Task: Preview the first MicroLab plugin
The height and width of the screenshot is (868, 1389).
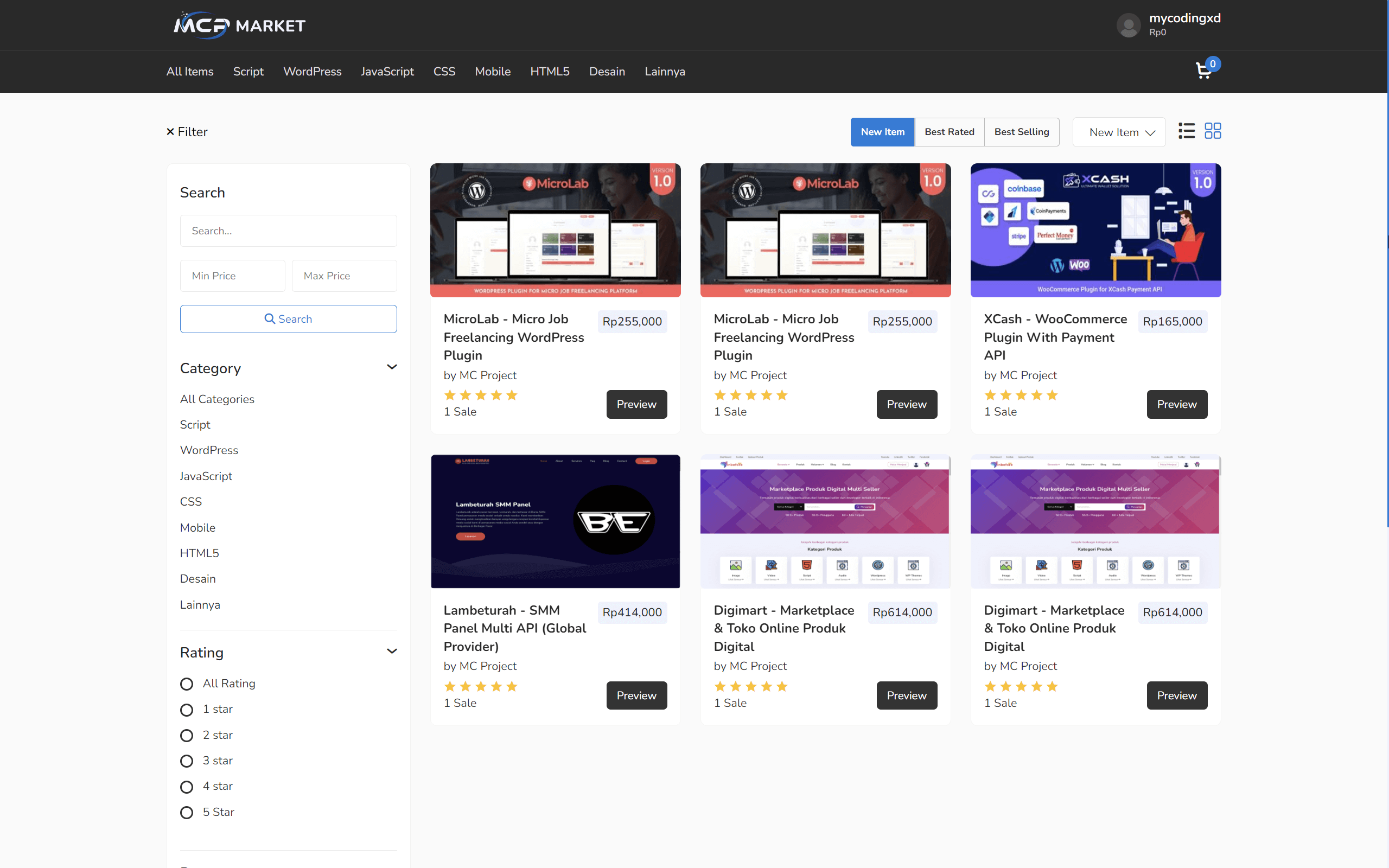Action: (636, 404)
